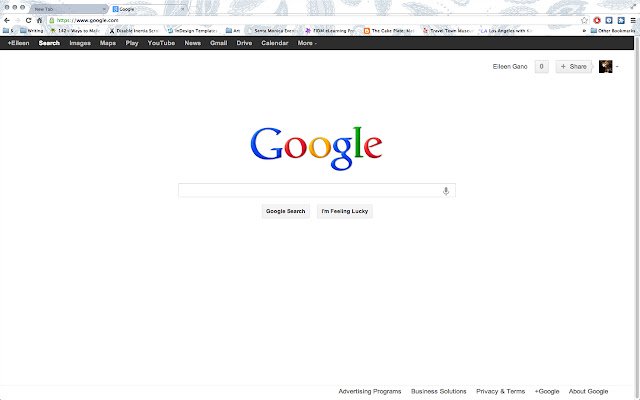640x400 pixels.
Task: Click the voice search microphone icon
Action: pos(446,191)
